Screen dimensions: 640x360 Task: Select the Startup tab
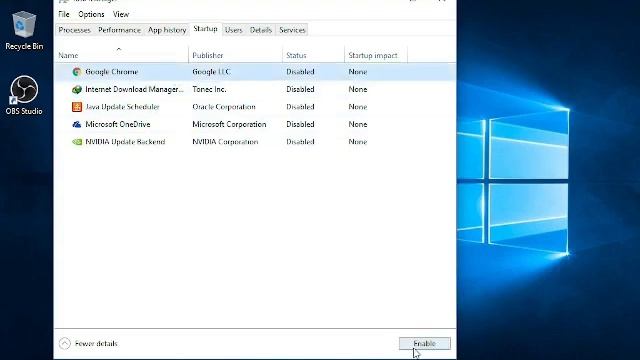point(205,29)
